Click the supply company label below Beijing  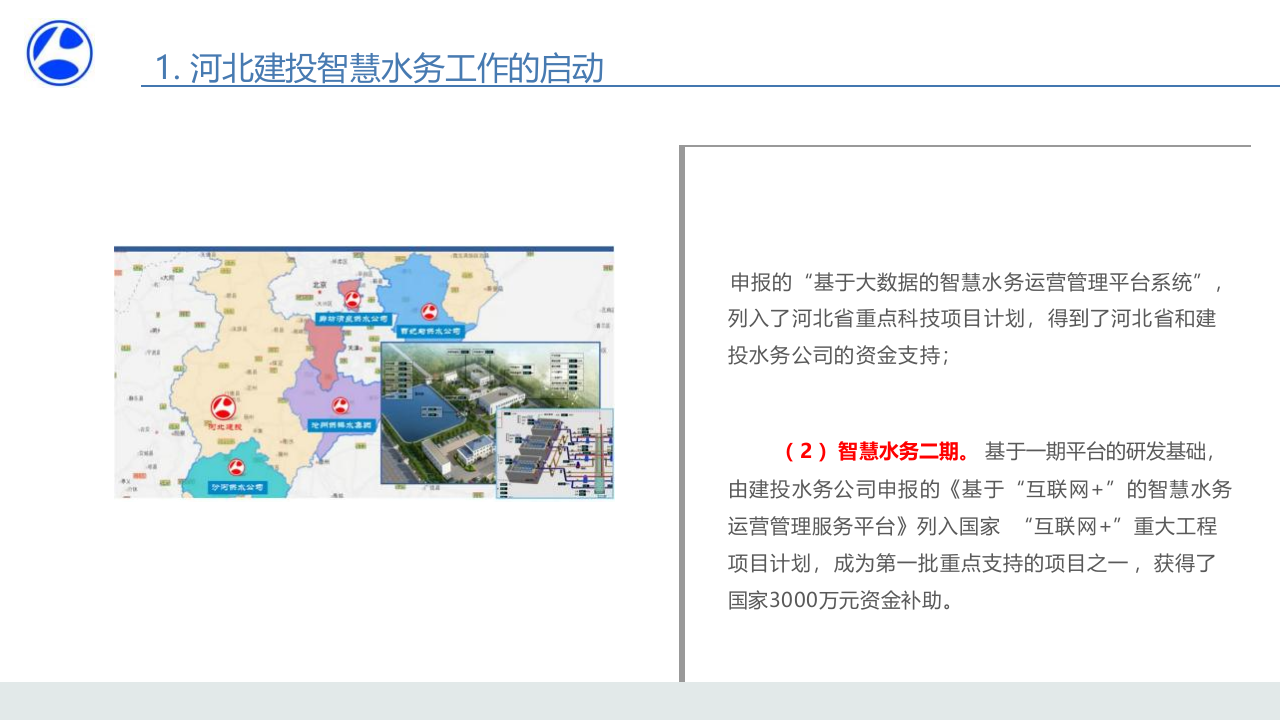[x=354, y=316]
